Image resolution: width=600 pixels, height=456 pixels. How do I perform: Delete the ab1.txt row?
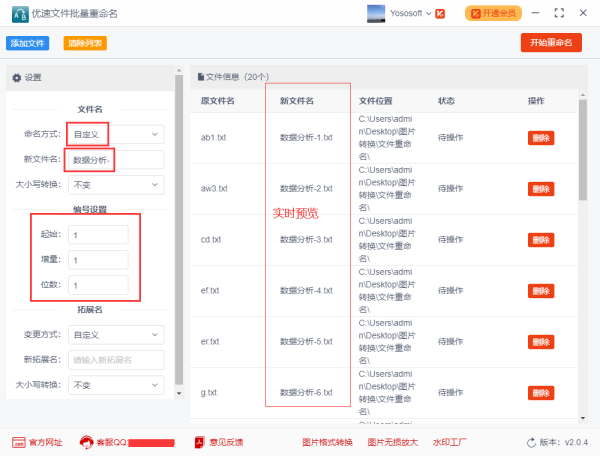(541, 138)
